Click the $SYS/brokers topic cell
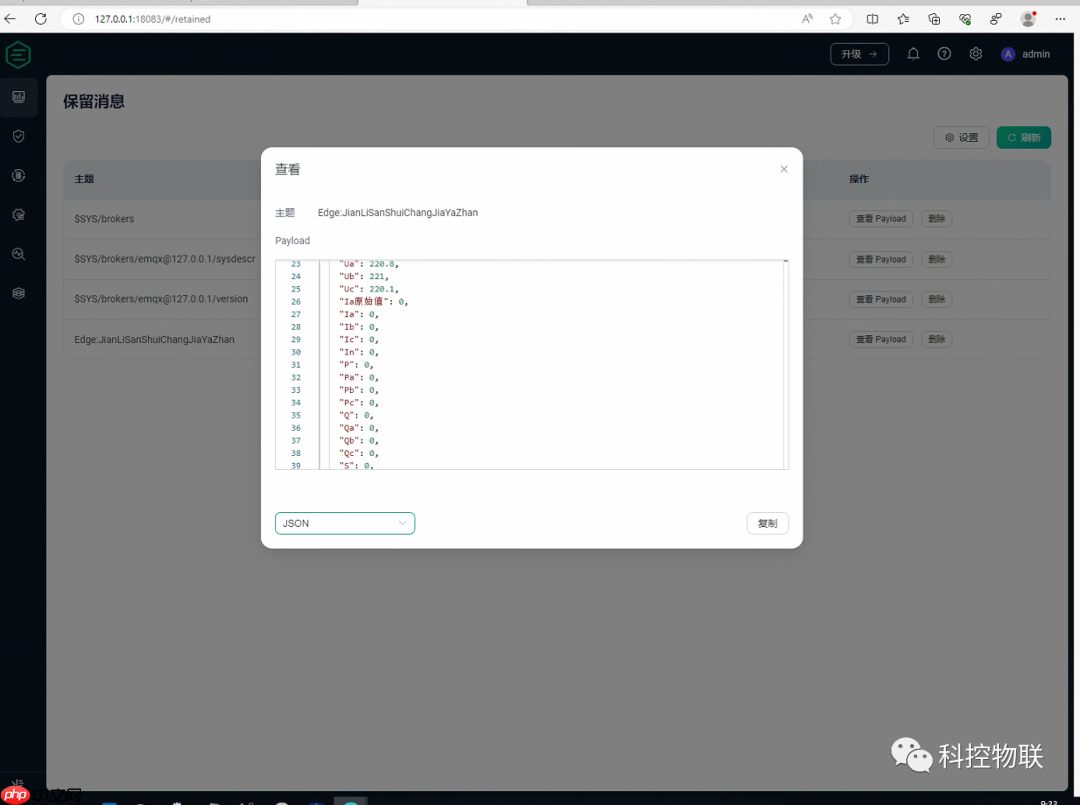 104,219
